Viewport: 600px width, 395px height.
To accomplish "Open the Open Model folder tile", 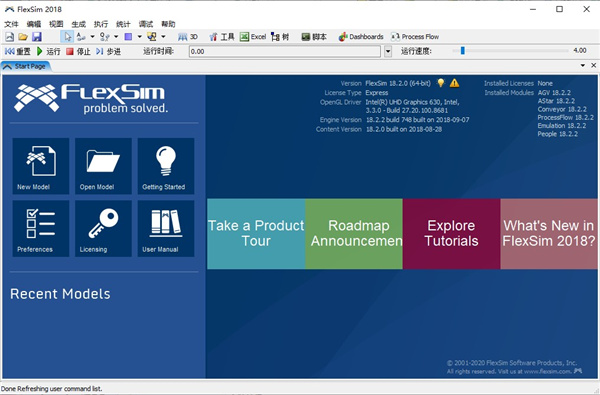I will tap(103, 166).
